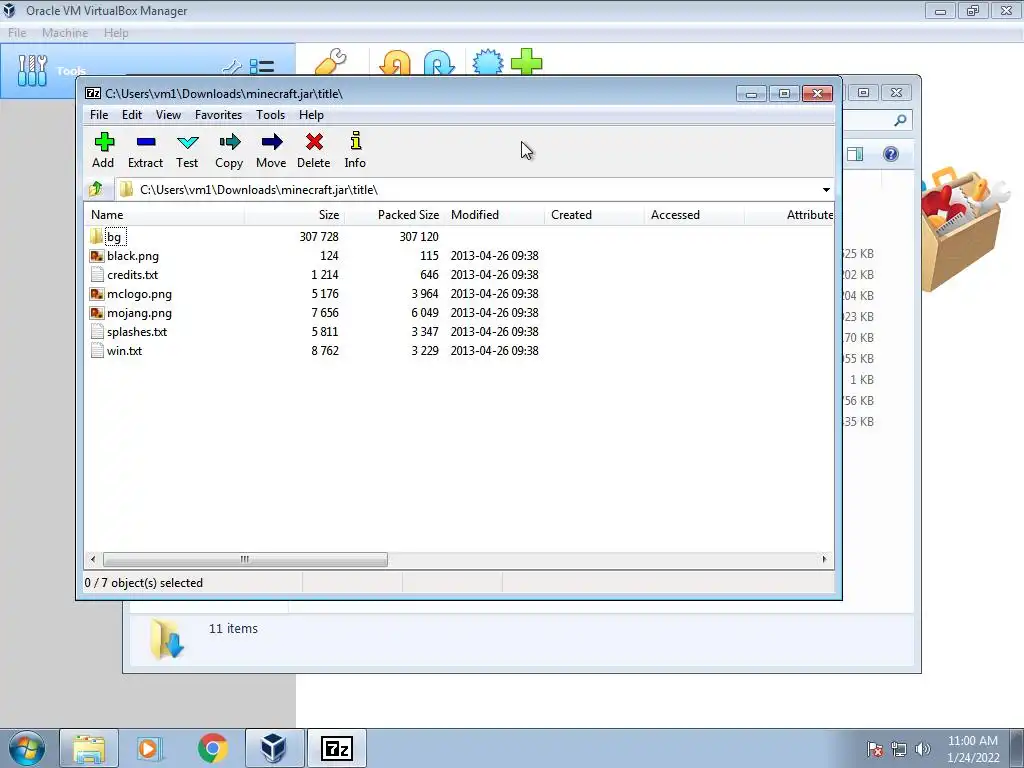Click the Attributes column header
The height and width of the screenshot is (768, 1024).
point(789,215)
